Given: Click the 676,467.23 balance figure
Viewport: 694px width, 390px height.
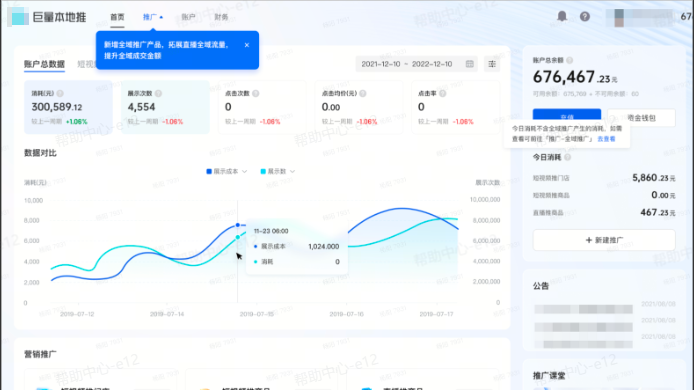Looking at the screenshot, I should [x=574, y=77].
